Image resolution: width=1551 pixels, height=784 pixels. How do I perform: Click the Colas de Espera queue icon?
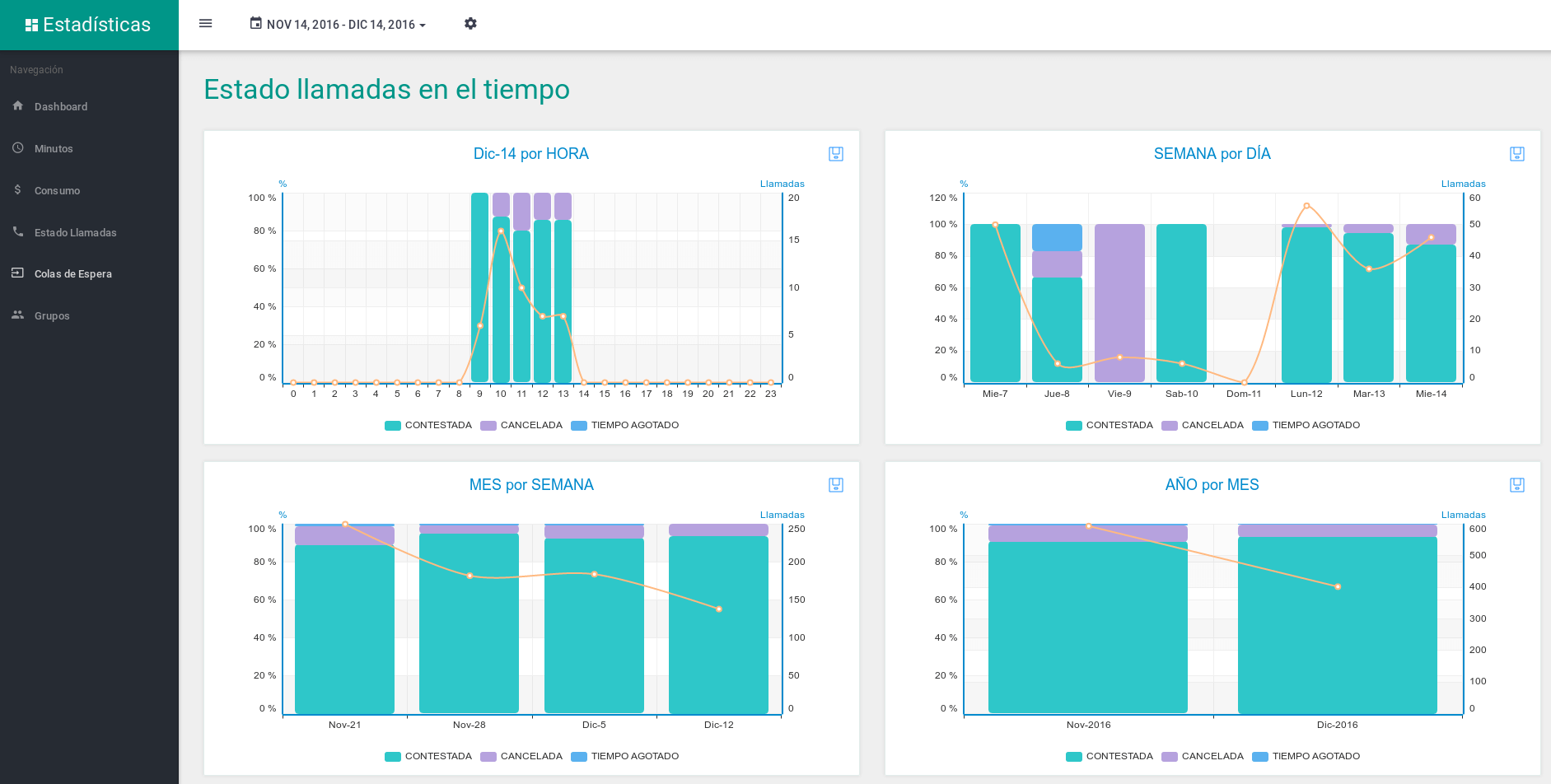pyautogui.click(x=18, y=273)
